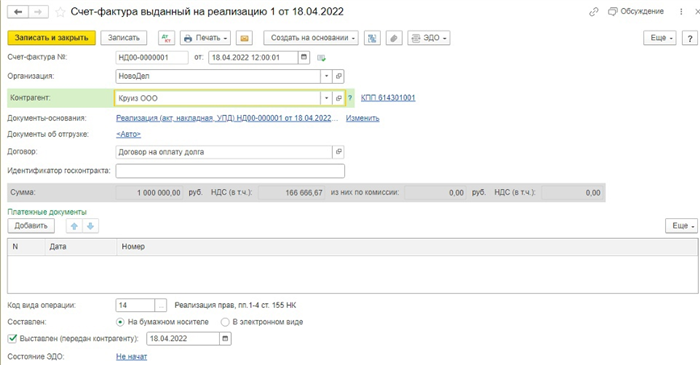Screen dimensions: 700x365
Task: Open the top Еще menu
Action: tap(660, 38)
